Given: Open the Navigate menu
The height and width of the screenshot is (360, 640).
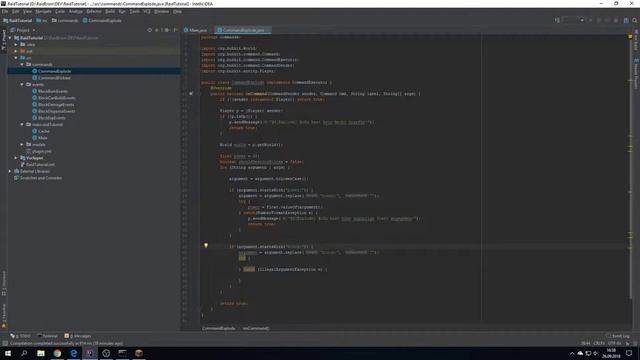Looking at the screenshot, I should coord(43,11).
